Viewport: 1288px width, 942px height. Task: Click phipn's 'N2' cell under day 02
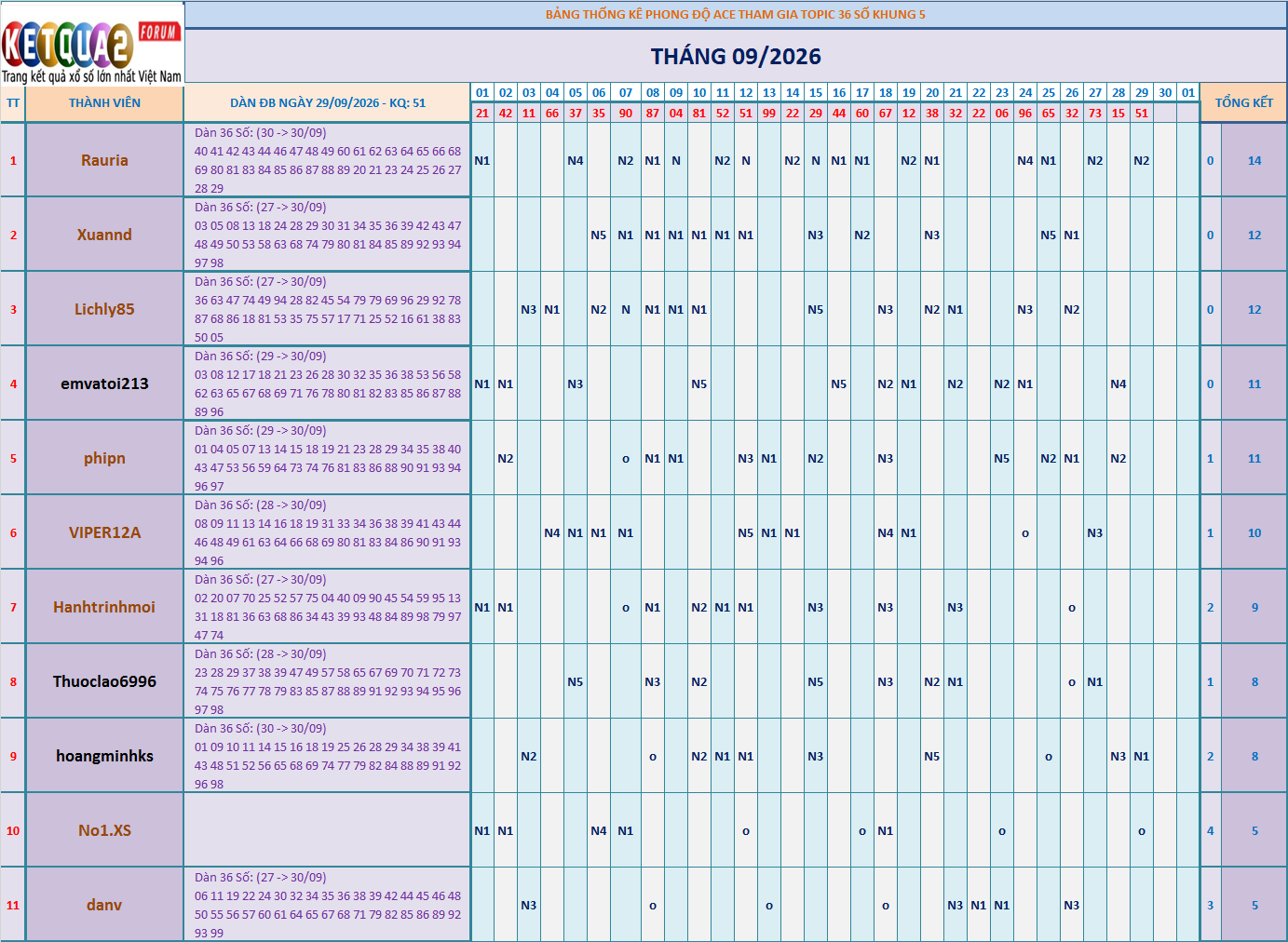pyautogui.click(x=506, y=458)
